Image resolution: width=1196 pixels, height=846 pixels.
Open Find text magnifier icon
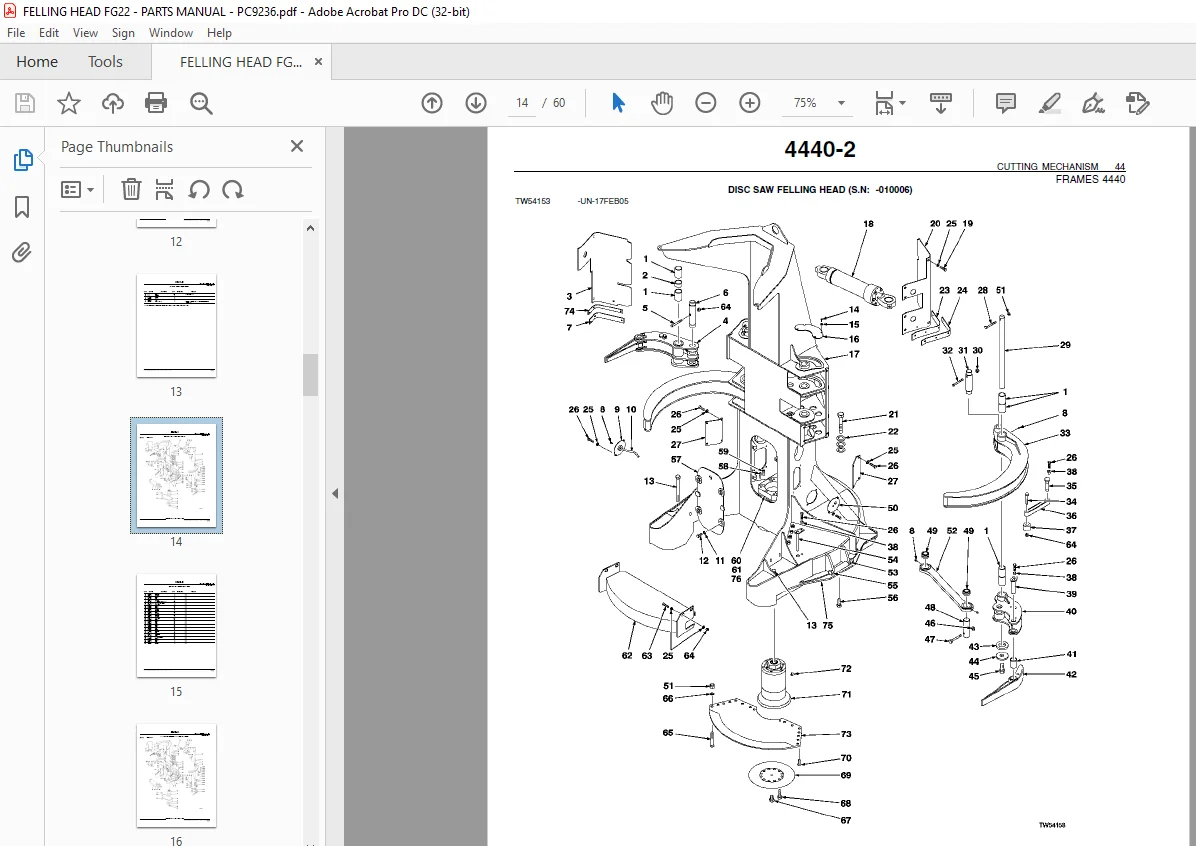[201, 103]
